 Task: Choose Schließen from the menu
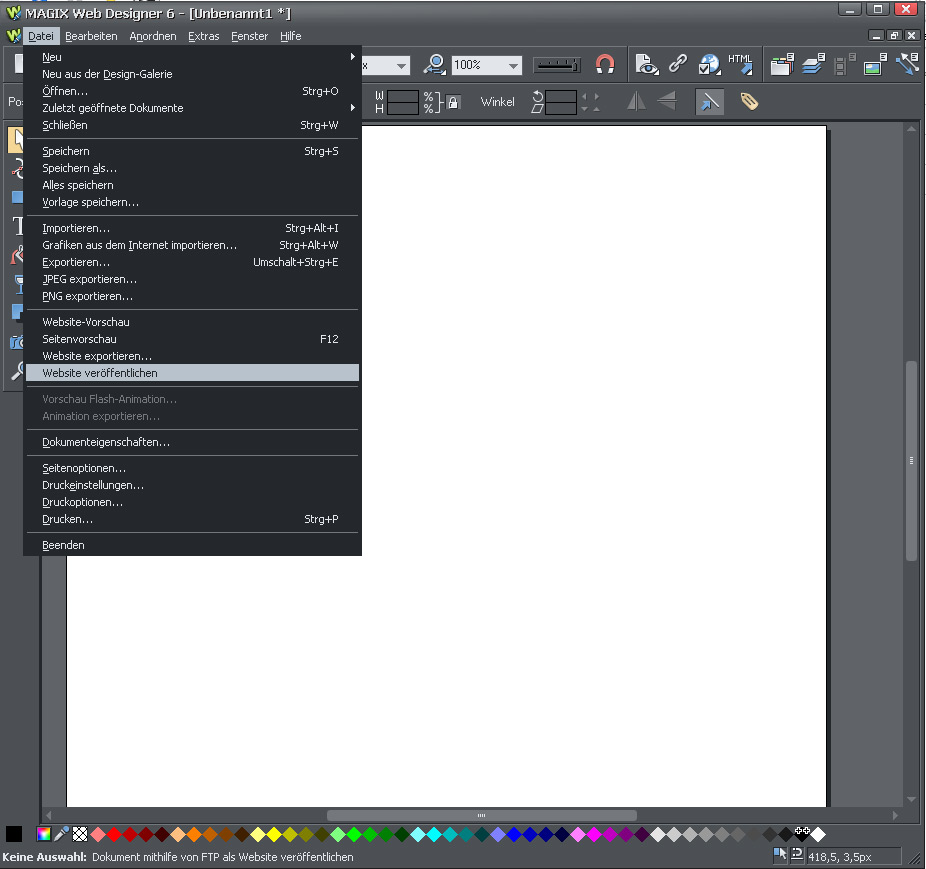(x=193, y=125)
